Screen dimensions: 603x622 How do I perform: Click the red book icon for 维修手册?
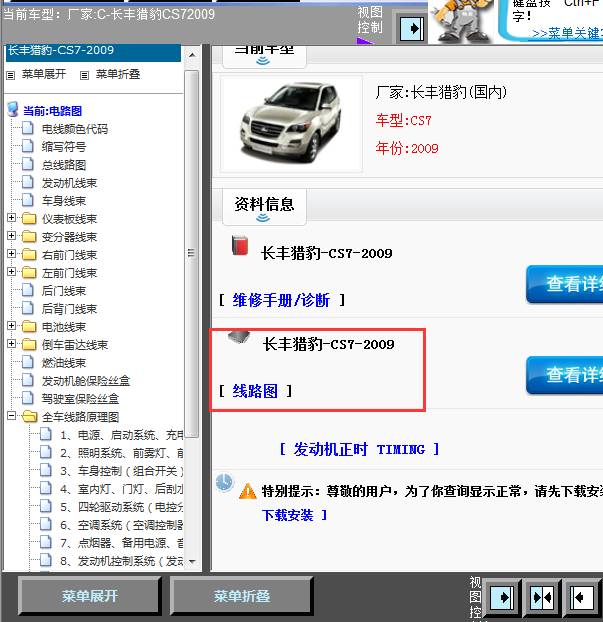tap(240, 246)
